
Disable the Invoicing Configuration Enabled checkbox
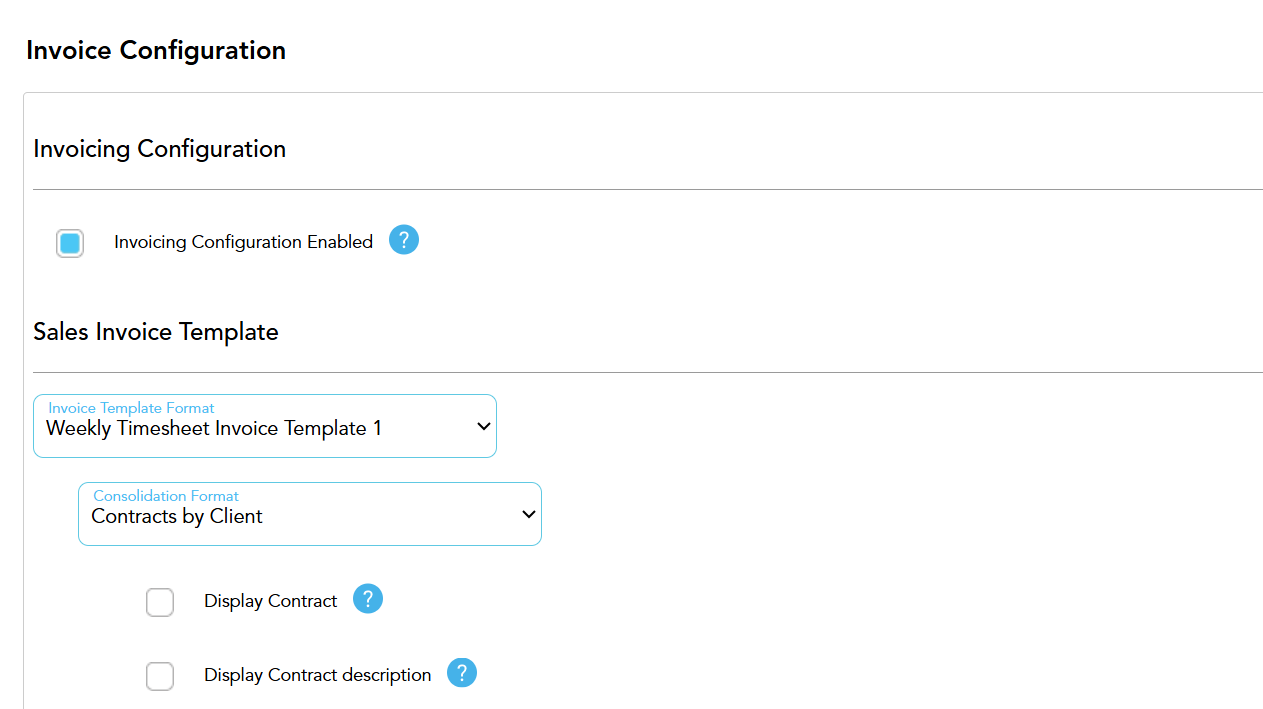(70, 243)
